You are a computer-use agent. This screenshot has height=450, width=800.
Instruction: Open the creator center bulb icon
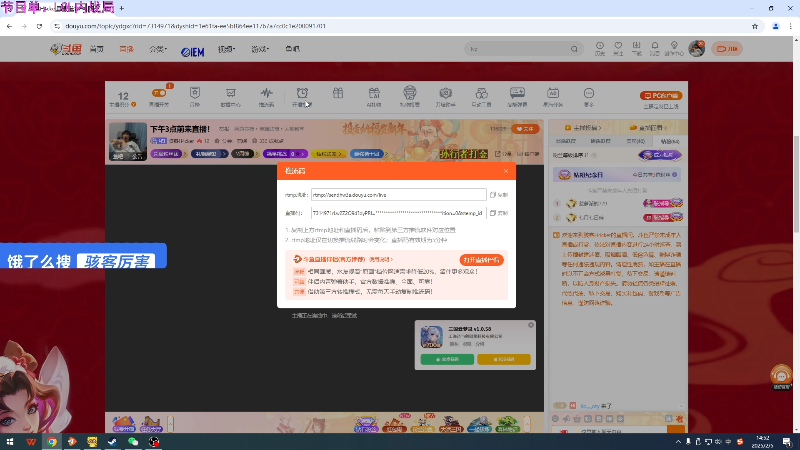coord(674,46)
